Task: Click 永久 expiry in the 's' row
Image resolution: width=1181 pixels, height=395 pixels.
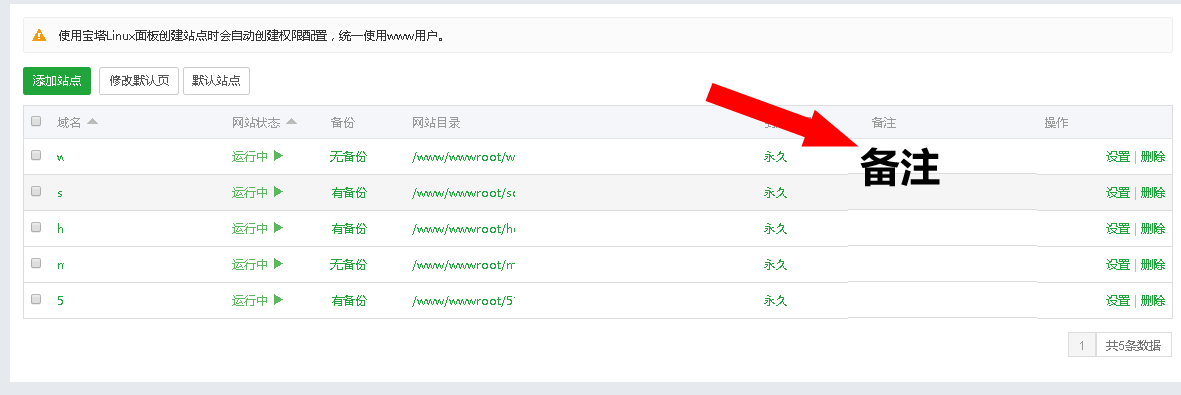Action: (775, 193)
